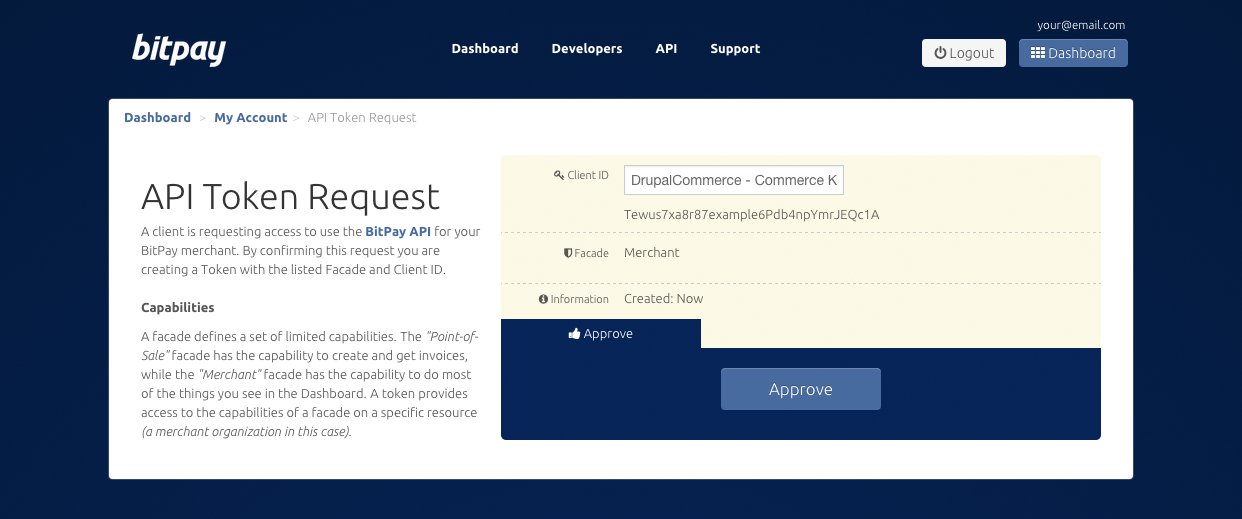Open the API nav menu item
This screenshot has height=519, width=1242.
[666, 48]
